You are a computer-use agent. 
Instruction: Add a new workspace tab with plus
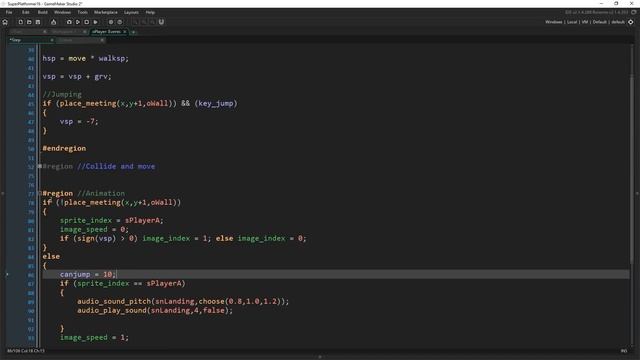coord(133,32)
